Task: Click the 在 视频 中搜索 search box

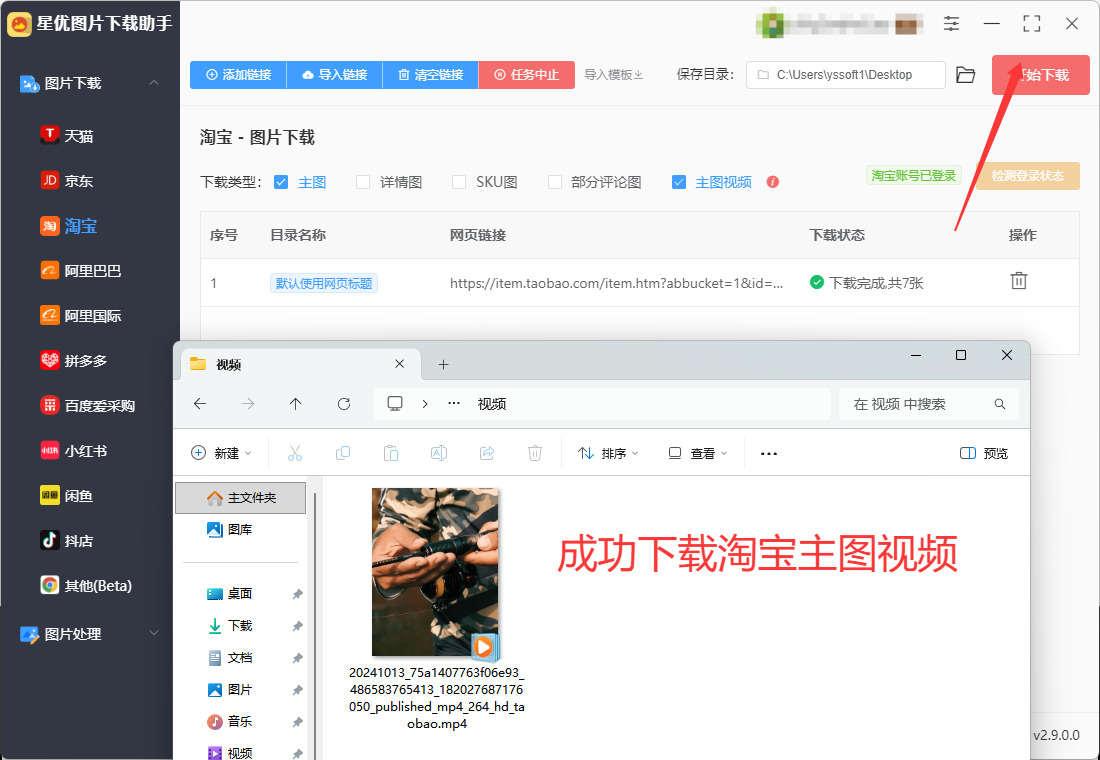Action: point(929,404)
